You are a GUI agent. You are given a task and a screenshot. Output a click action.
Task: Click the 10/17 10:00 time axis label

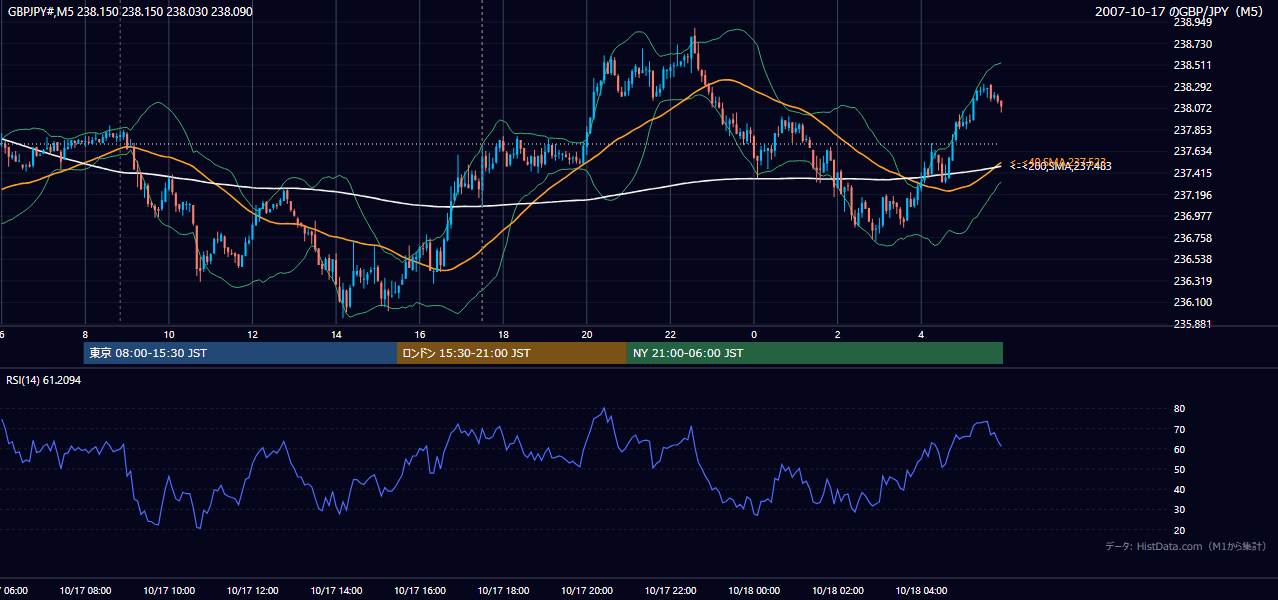coord(168,591)
